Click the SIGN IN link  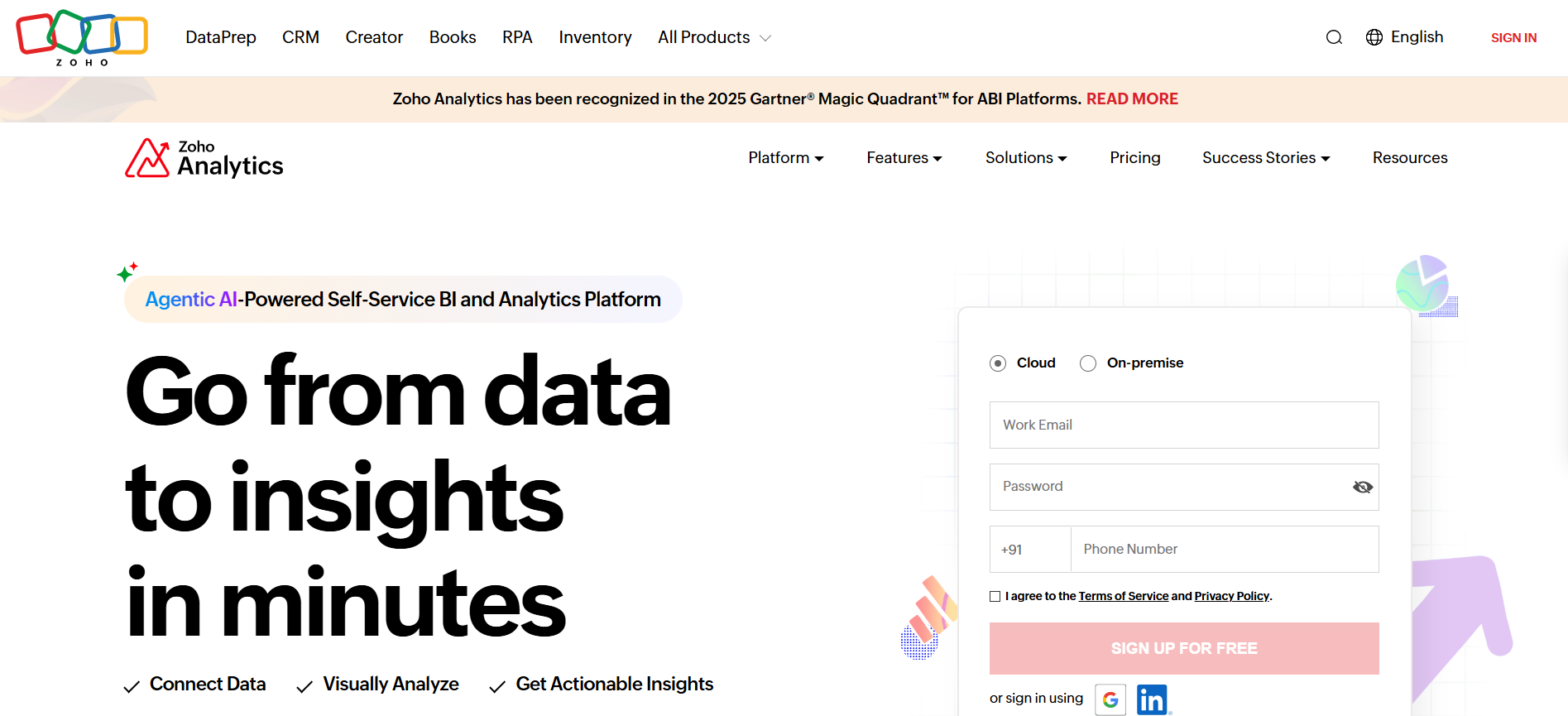pyautogui.click(x=1513, y=38)
